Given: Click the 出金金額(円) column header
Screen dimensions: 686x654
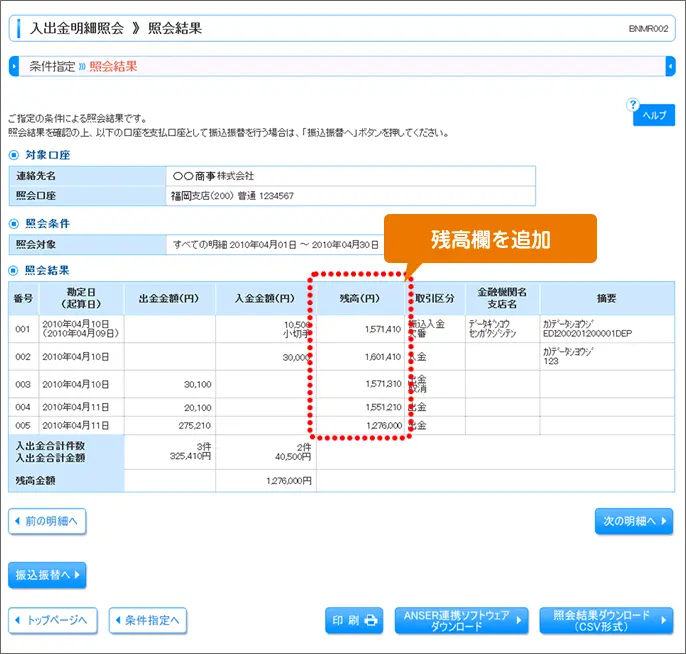Looking at the screenshot, I should coord(169,298).
